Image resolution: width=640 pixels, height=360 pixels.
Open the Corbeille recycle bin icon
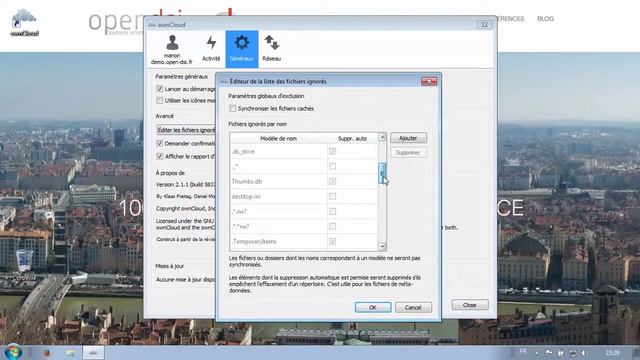click(24, 266)
